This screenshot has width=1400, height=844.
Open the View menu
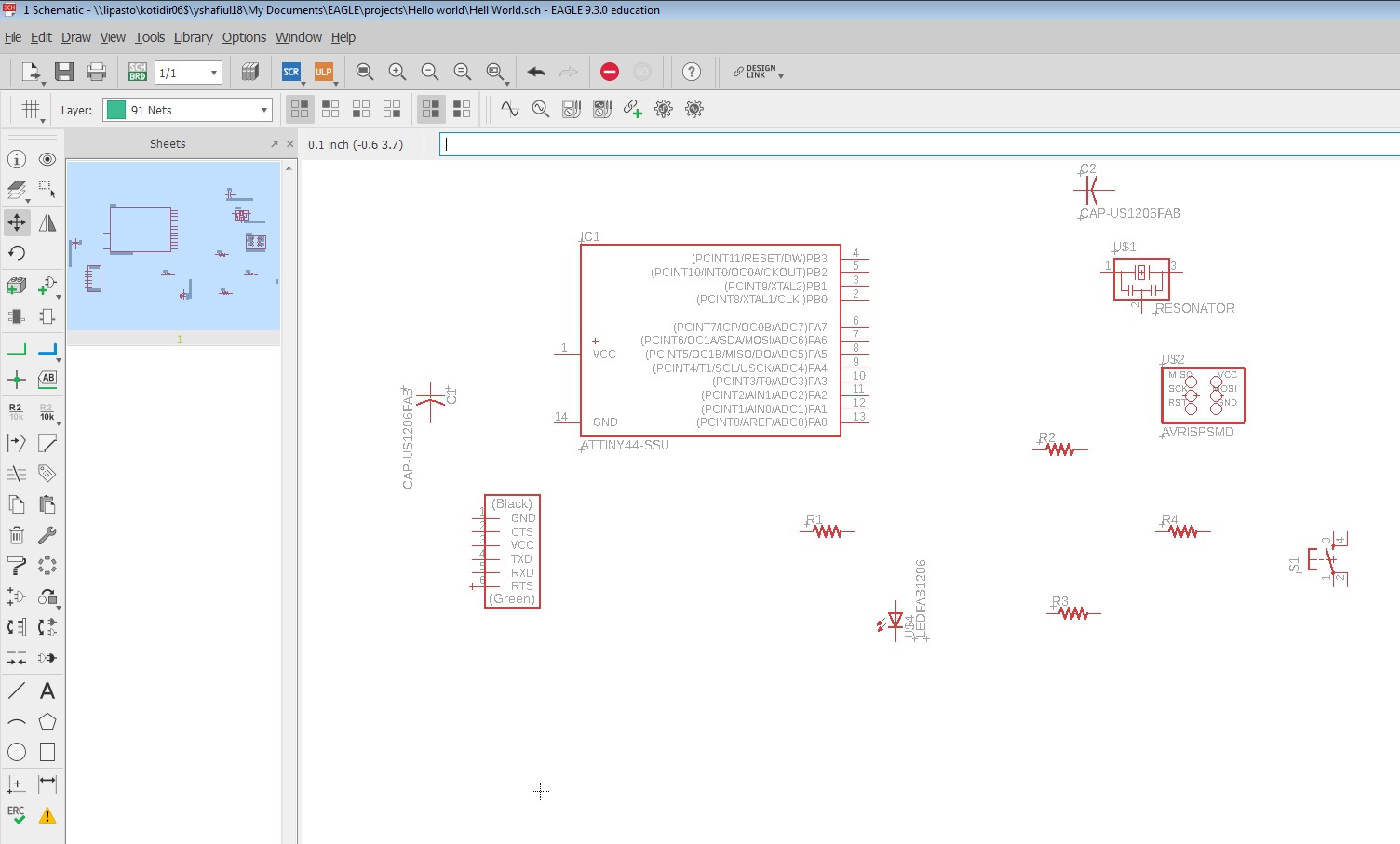coord(113,37)
